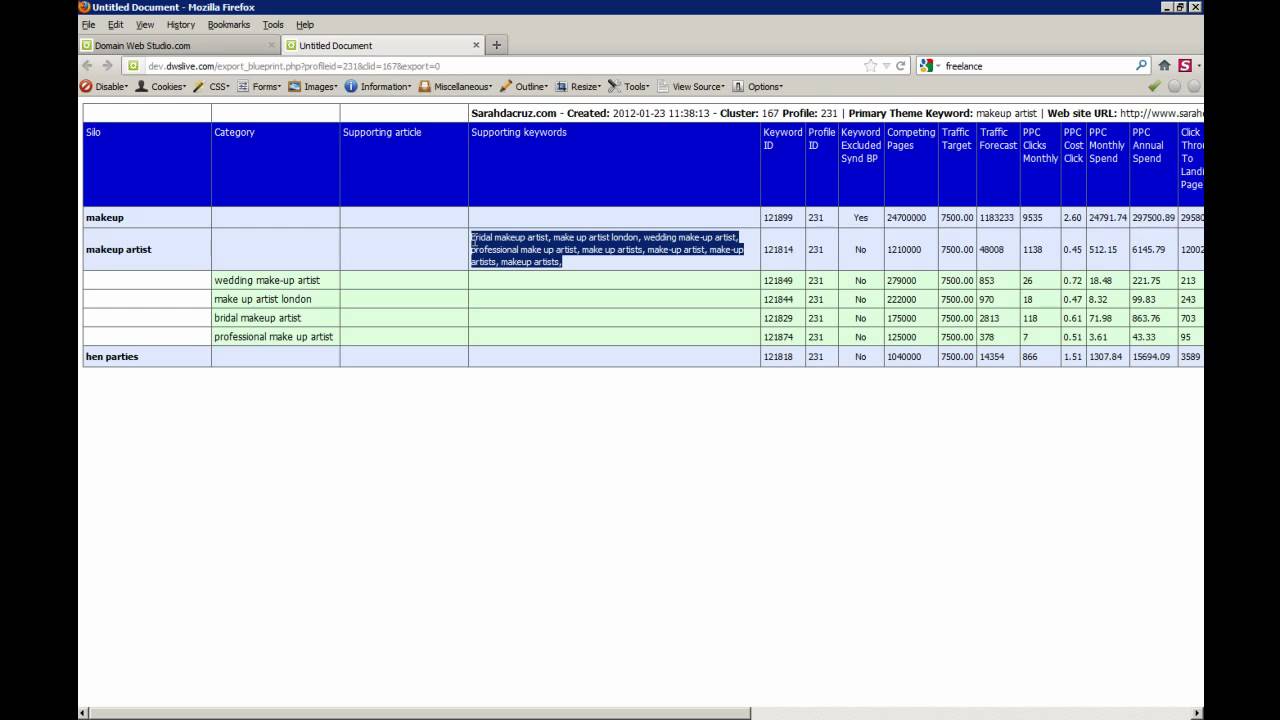
Task: Select the bridal makeup artist category cell
Action: tap(275, 318)
